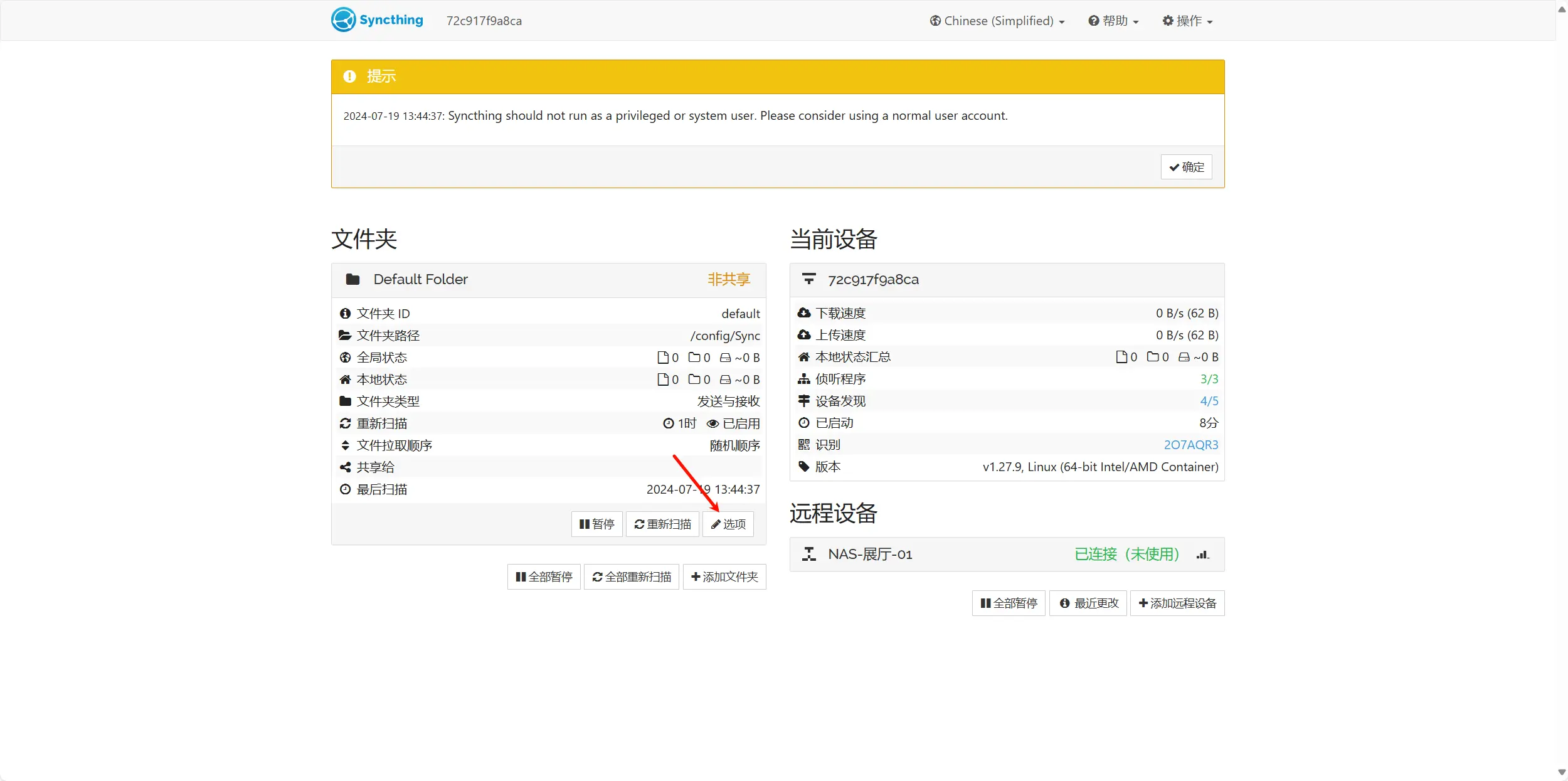Click the pause icon on the 暂停 button
Viewport: 1568px width, 781px height.
coord(584,524)
